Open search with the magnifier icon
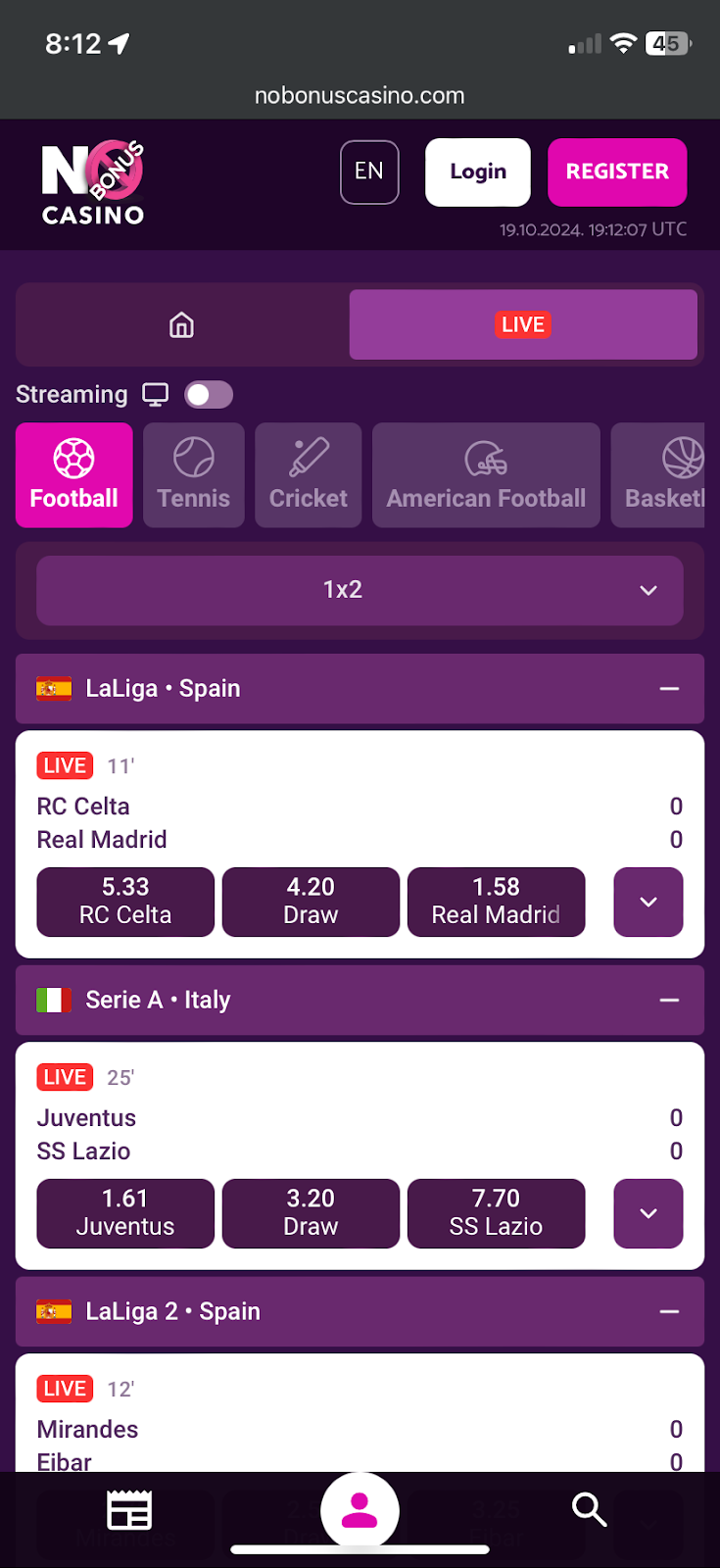The height and width of the screenshot is (1568, 720). (x=589, y=1510)
